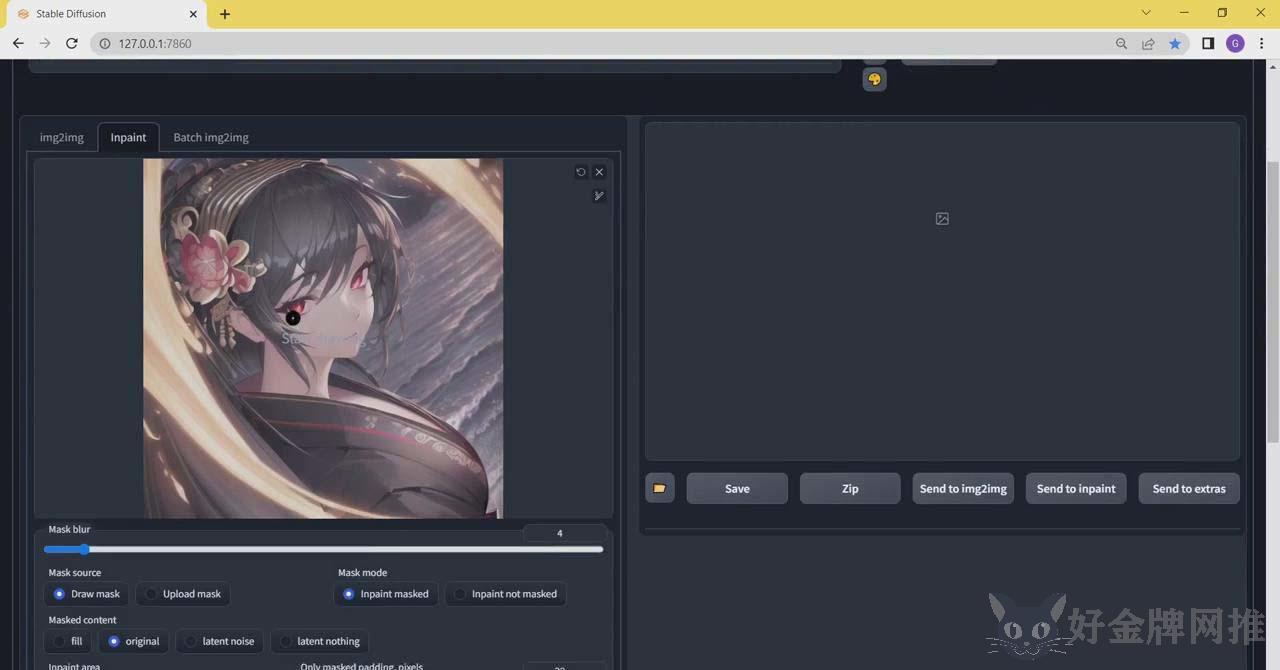Click the Mask mode label
This screenshot has width=1280, height=670.
click(x=362, y=573)
